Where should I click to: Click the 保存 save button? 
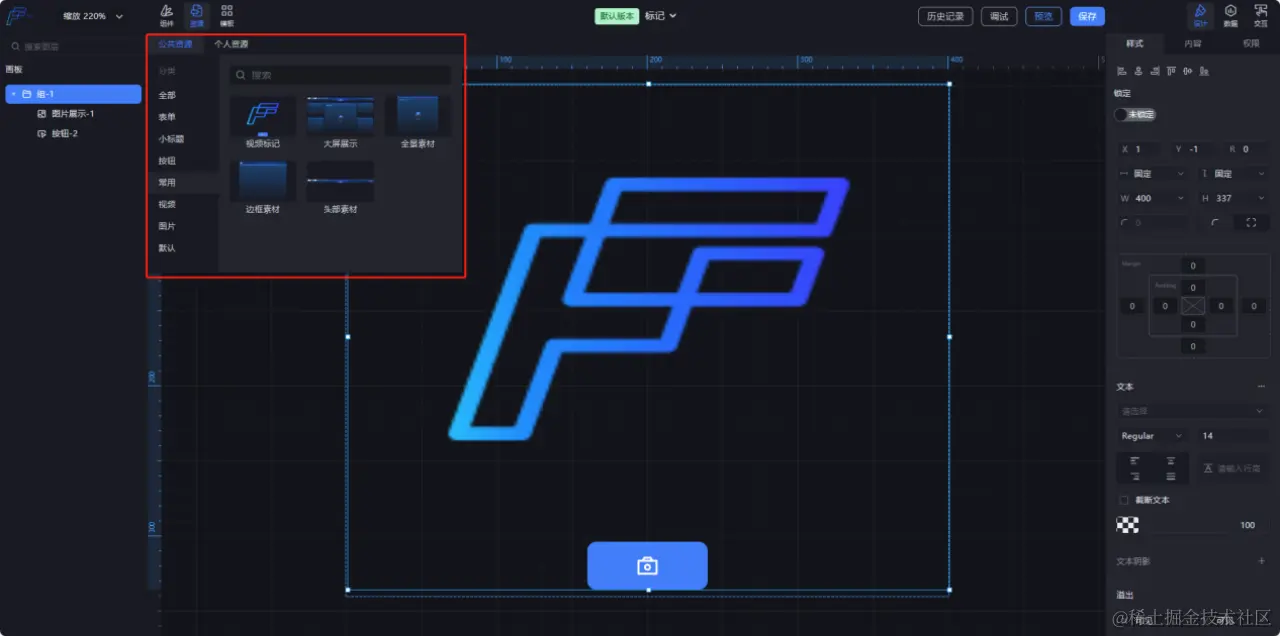(x=1087, y=16)
